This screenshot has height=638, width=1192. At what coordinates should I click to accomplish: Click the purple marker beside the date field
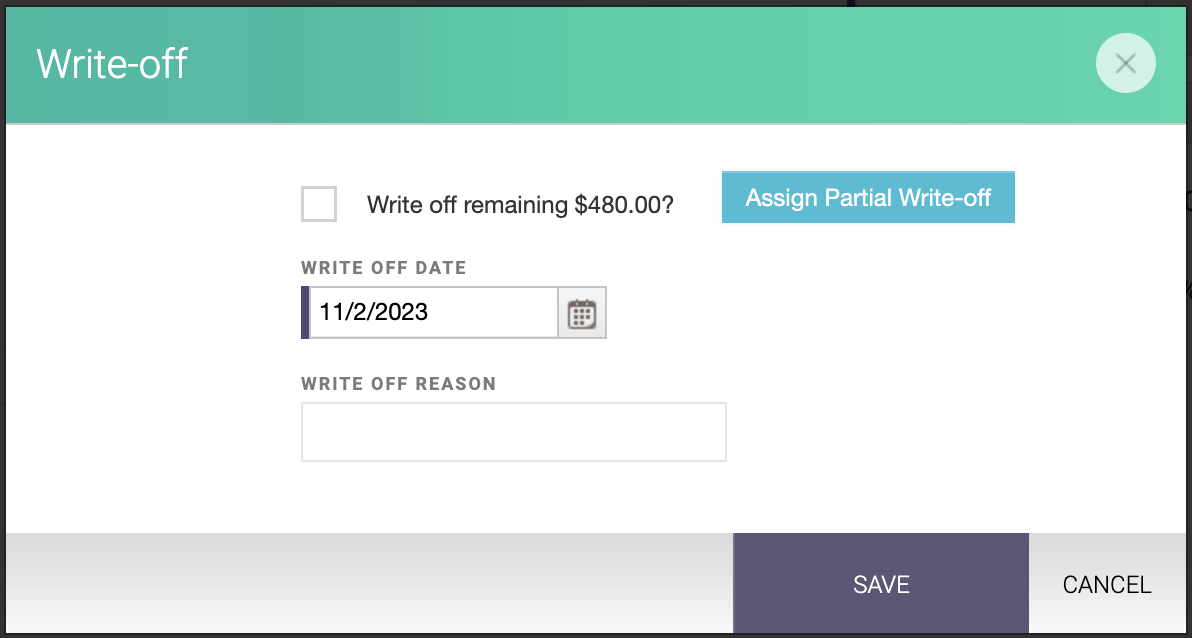click(306, 313)
